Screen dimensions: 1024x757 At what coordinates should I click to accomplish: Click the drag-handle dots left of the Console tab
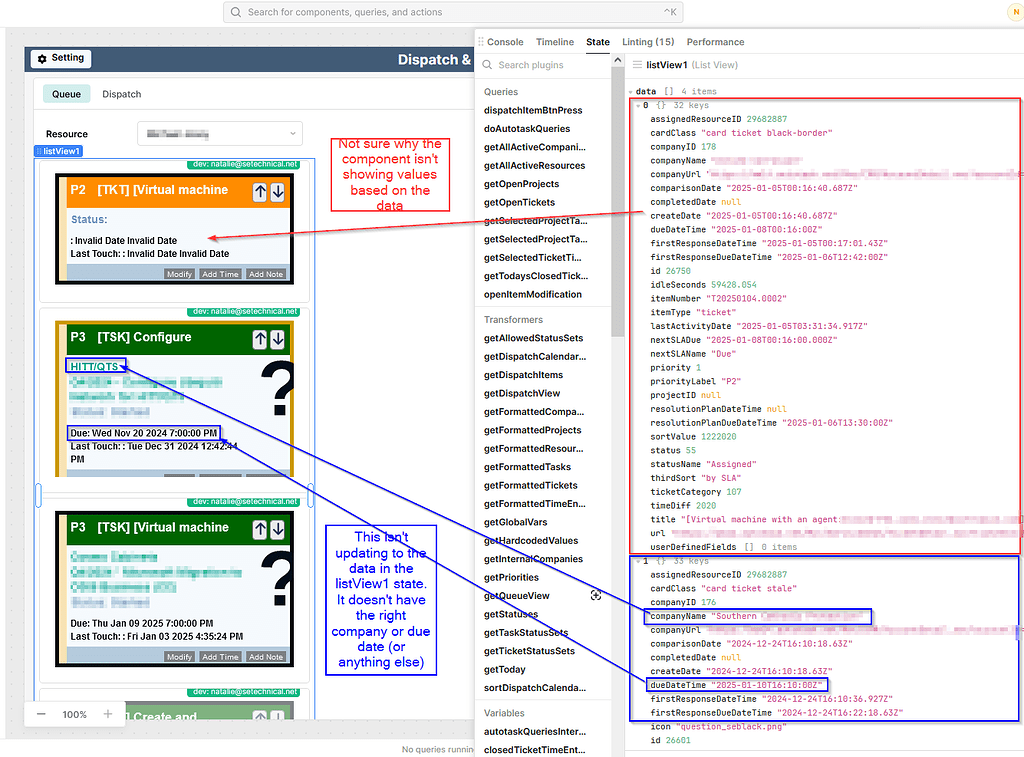tap(483, 41)
